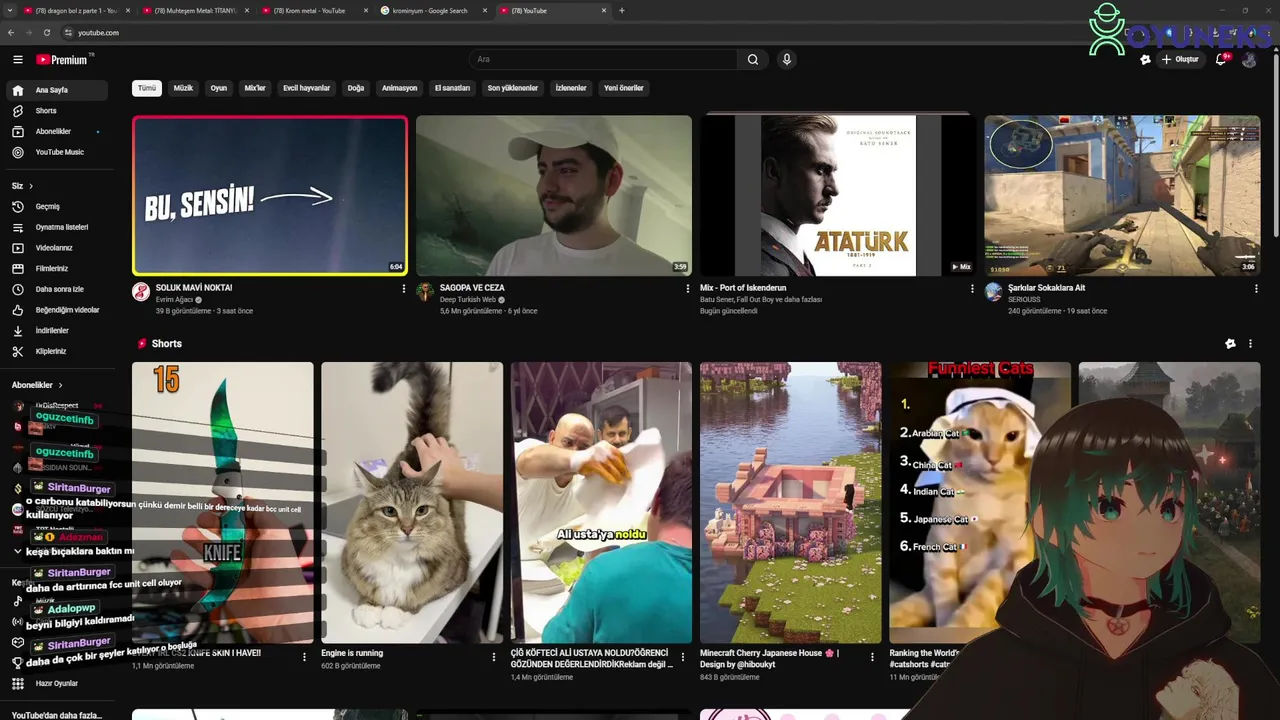The width and height of the screenshot is (1280, 720).
Task: Open Shorts in the sidebar
Action: point(56,111)
